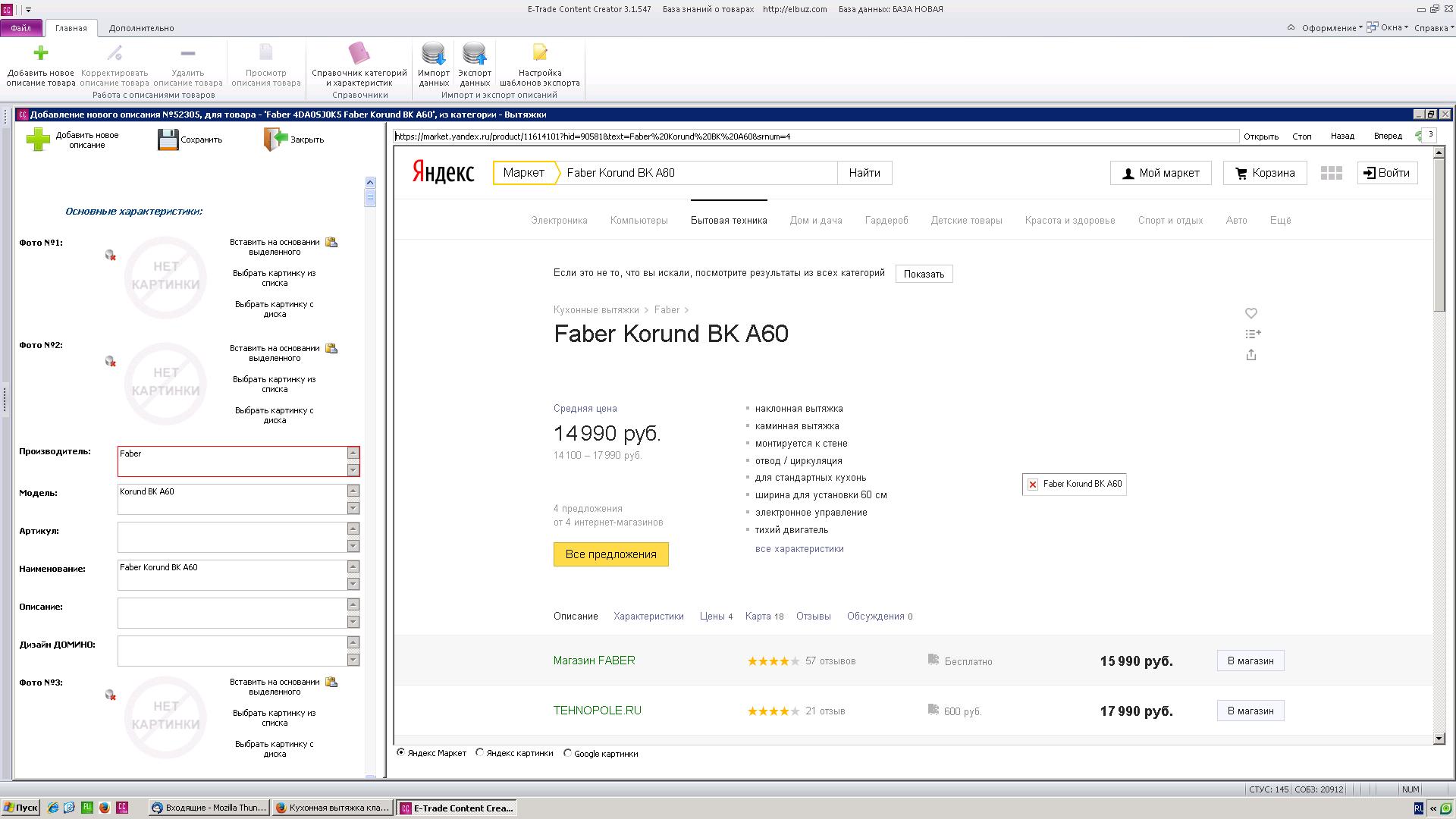Select the Google картинки radio button
Viewport: 1456px width, 819px height.
567,753
